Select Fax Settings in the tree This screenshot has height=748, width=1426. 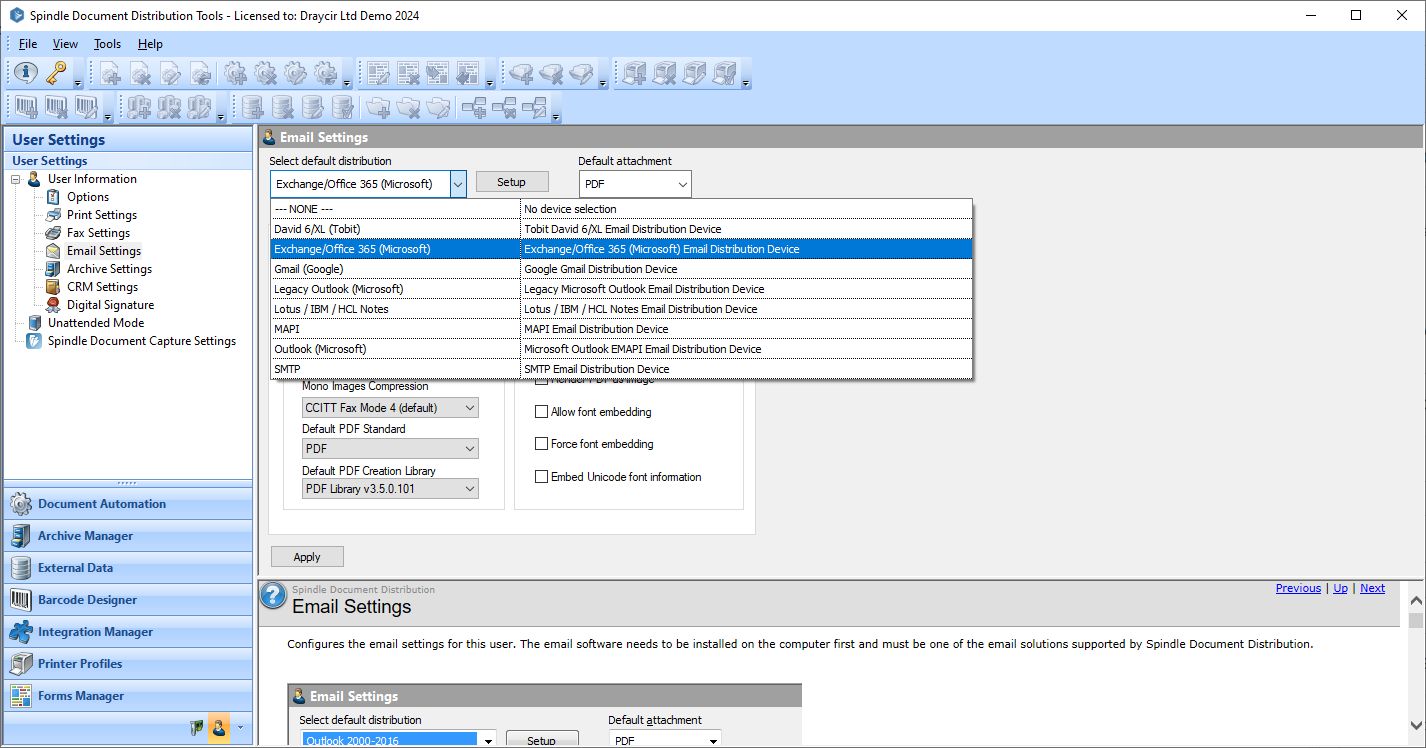click(x=98, y=233)
